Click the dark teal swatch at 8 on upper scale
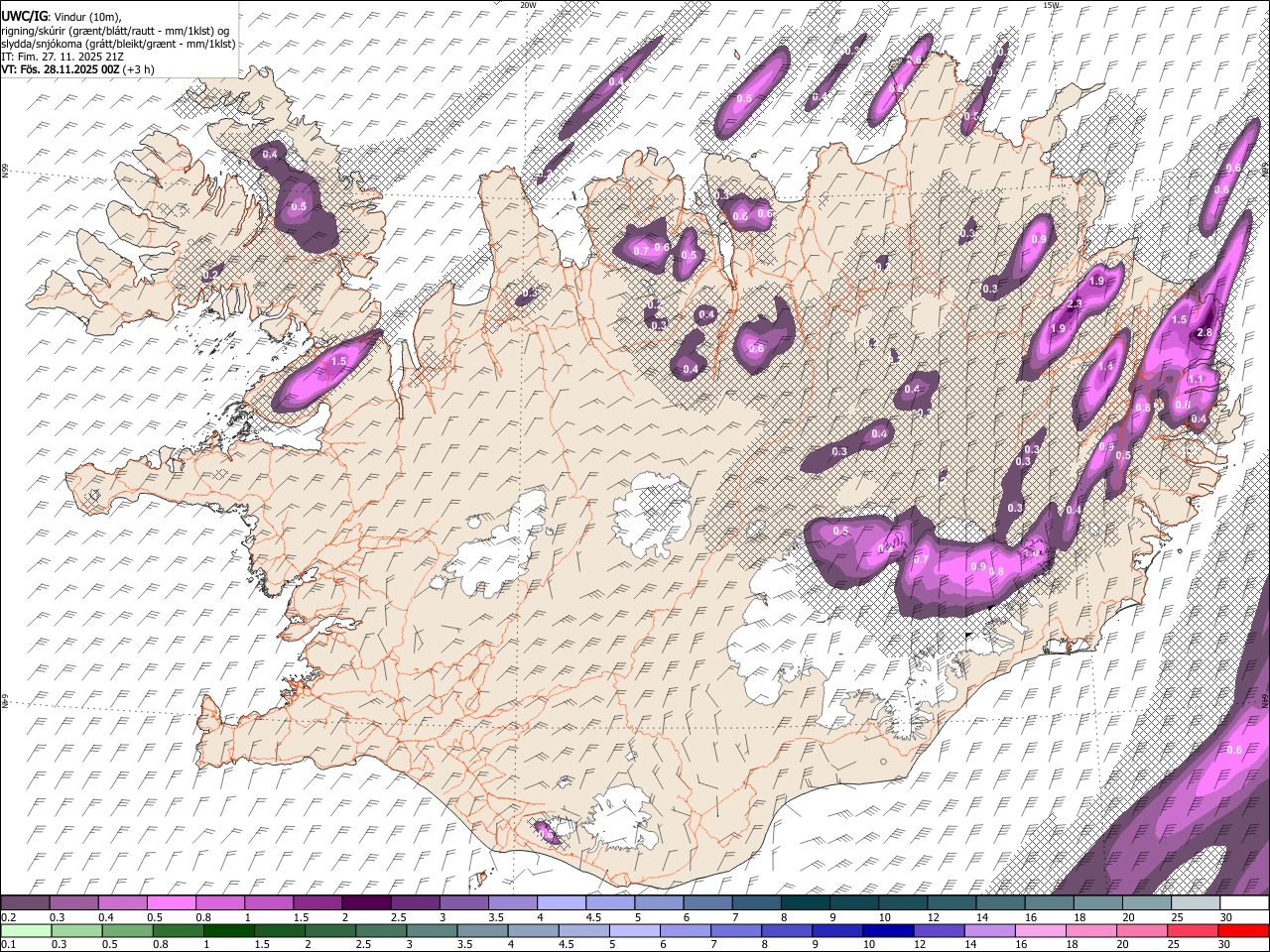 [805, 903]
